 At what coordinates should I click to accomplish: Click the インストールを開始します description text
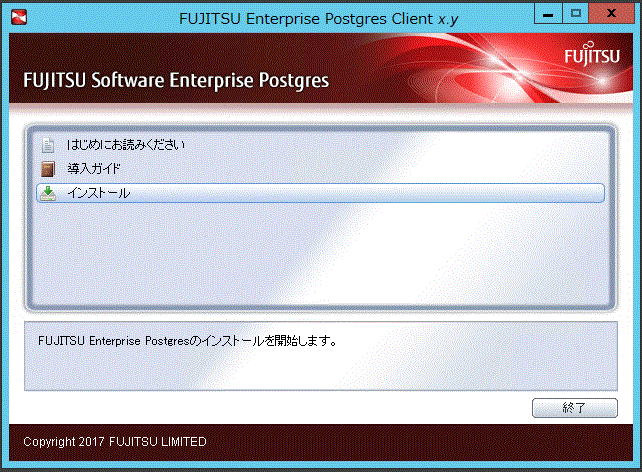click(187, 341)
